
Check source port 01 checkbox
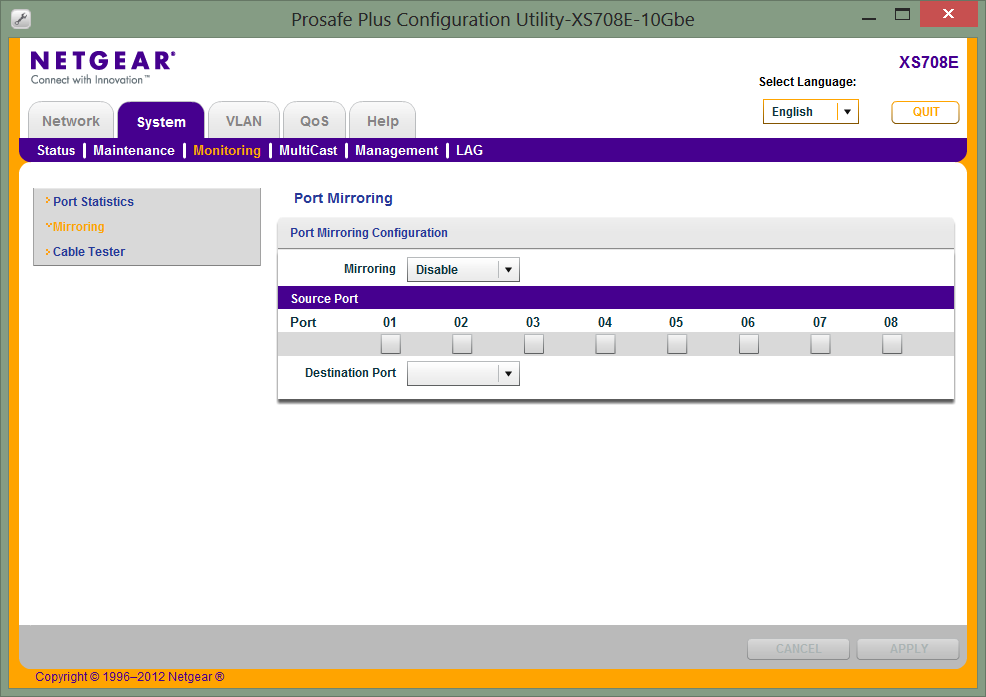(391, 344)
